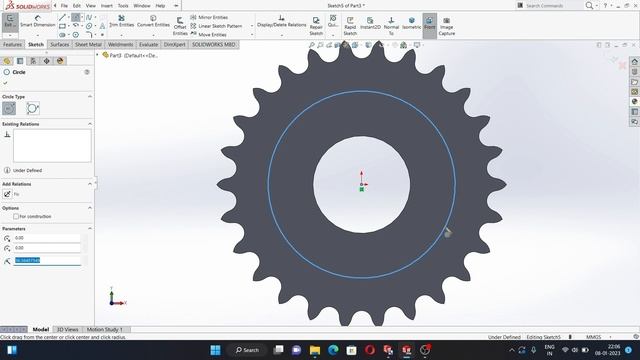Viewport: 640px width, 360px height.
Task: Open File Explorer from the taskbar
Action: pos(315,350)
